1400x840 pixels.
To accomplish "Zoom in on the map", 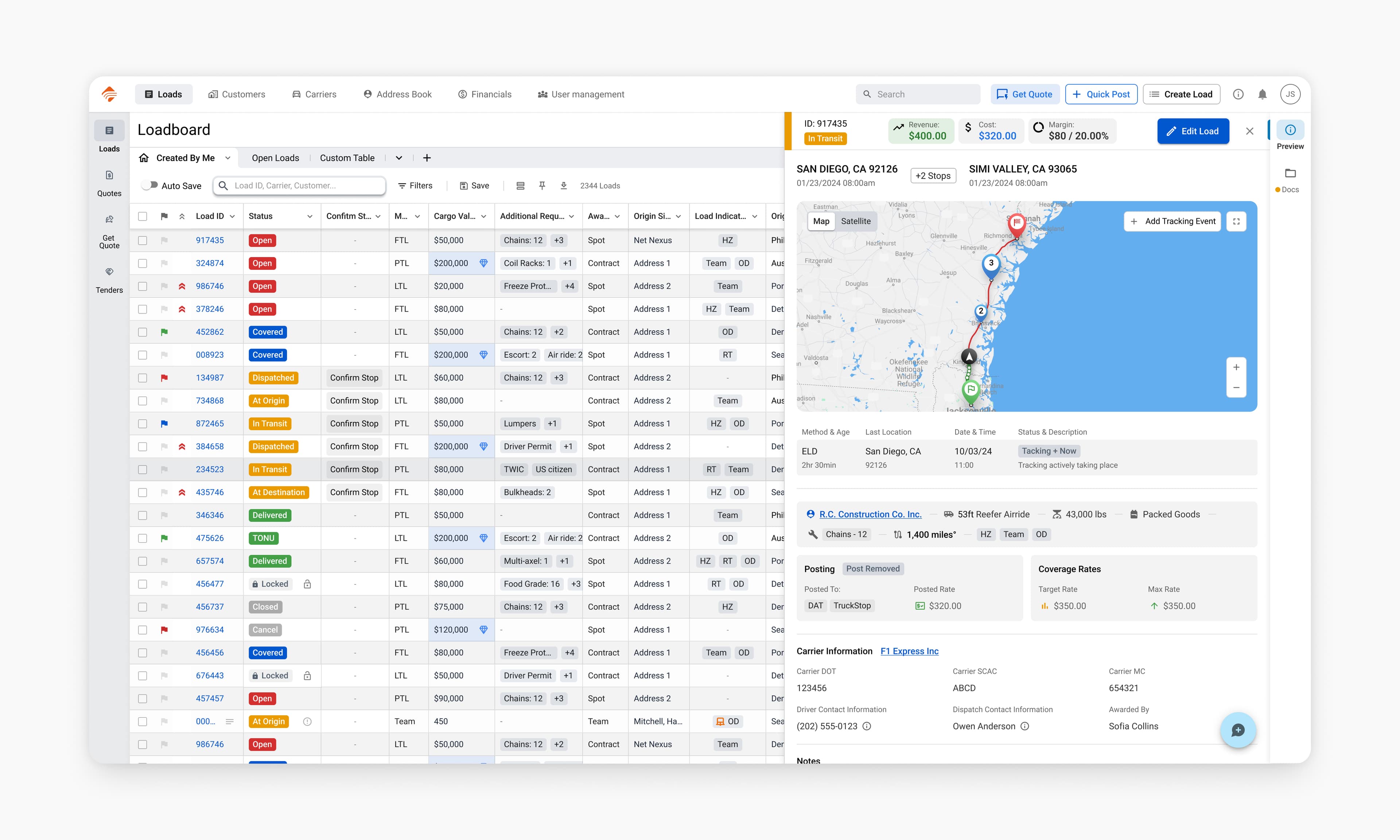I will point(1236,367).
